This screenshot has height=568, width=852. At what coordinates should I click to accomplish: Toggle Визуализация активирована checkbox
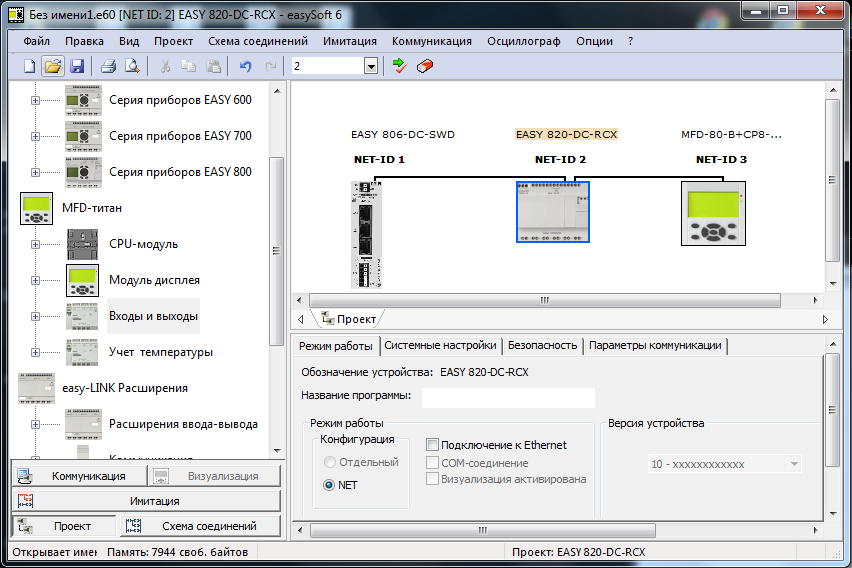(x=433, y=479)
